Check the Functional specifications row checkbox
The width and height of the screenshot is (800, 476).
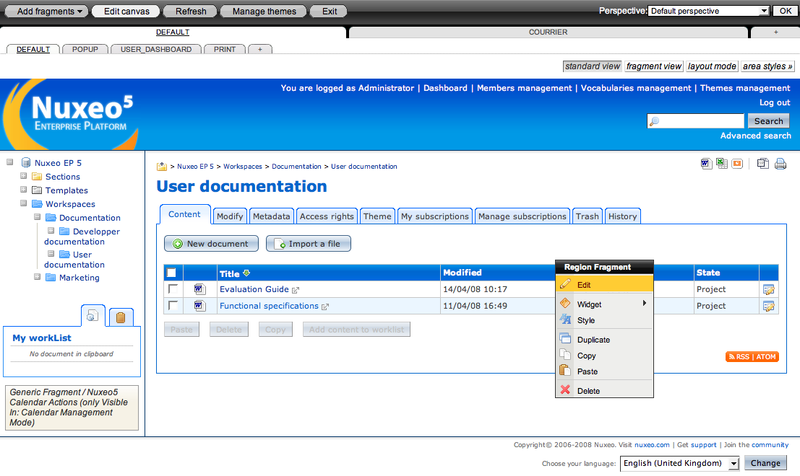click(173, 306)
